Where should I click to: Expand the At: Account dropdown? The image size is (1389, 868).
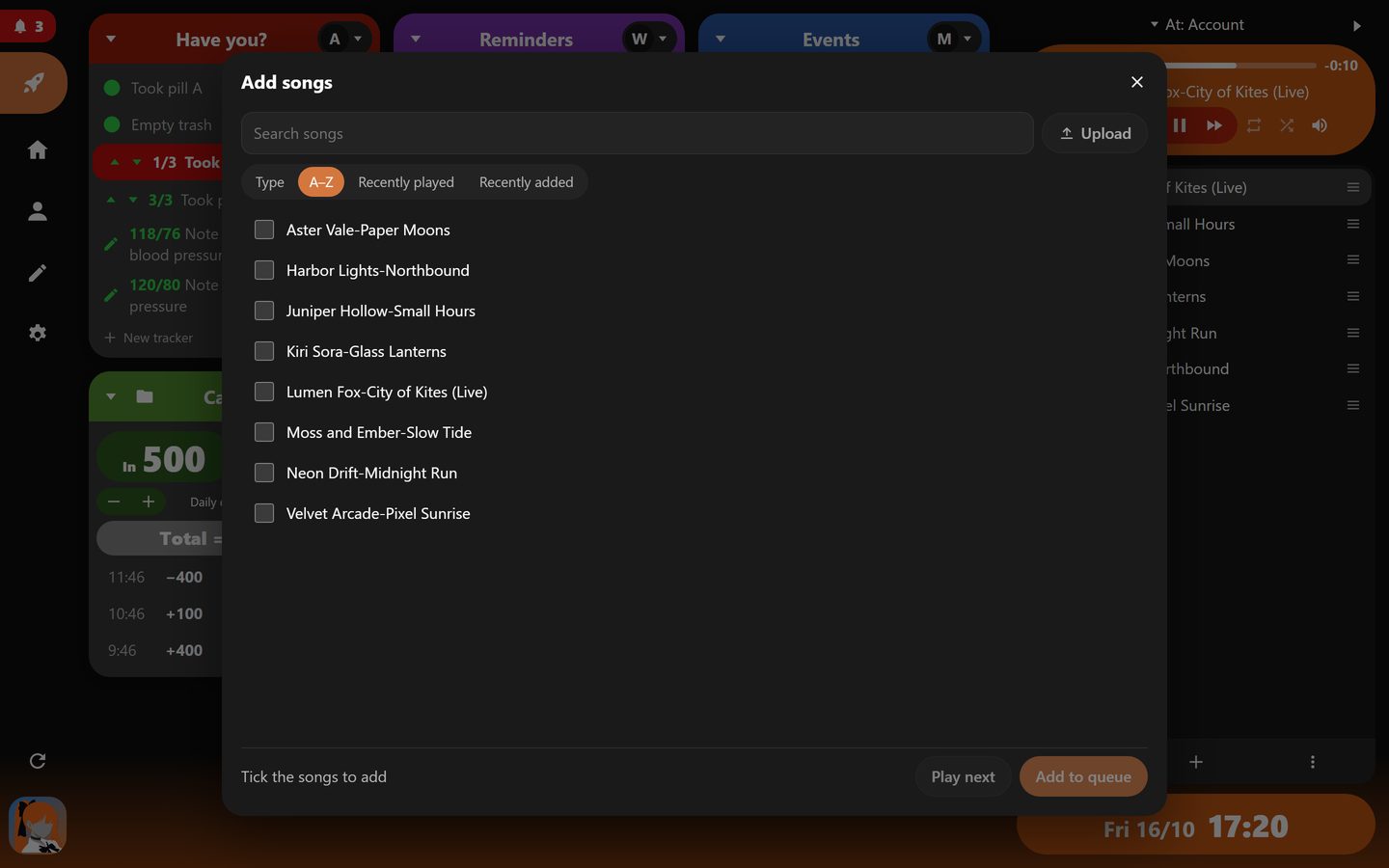coord(1197,24)
